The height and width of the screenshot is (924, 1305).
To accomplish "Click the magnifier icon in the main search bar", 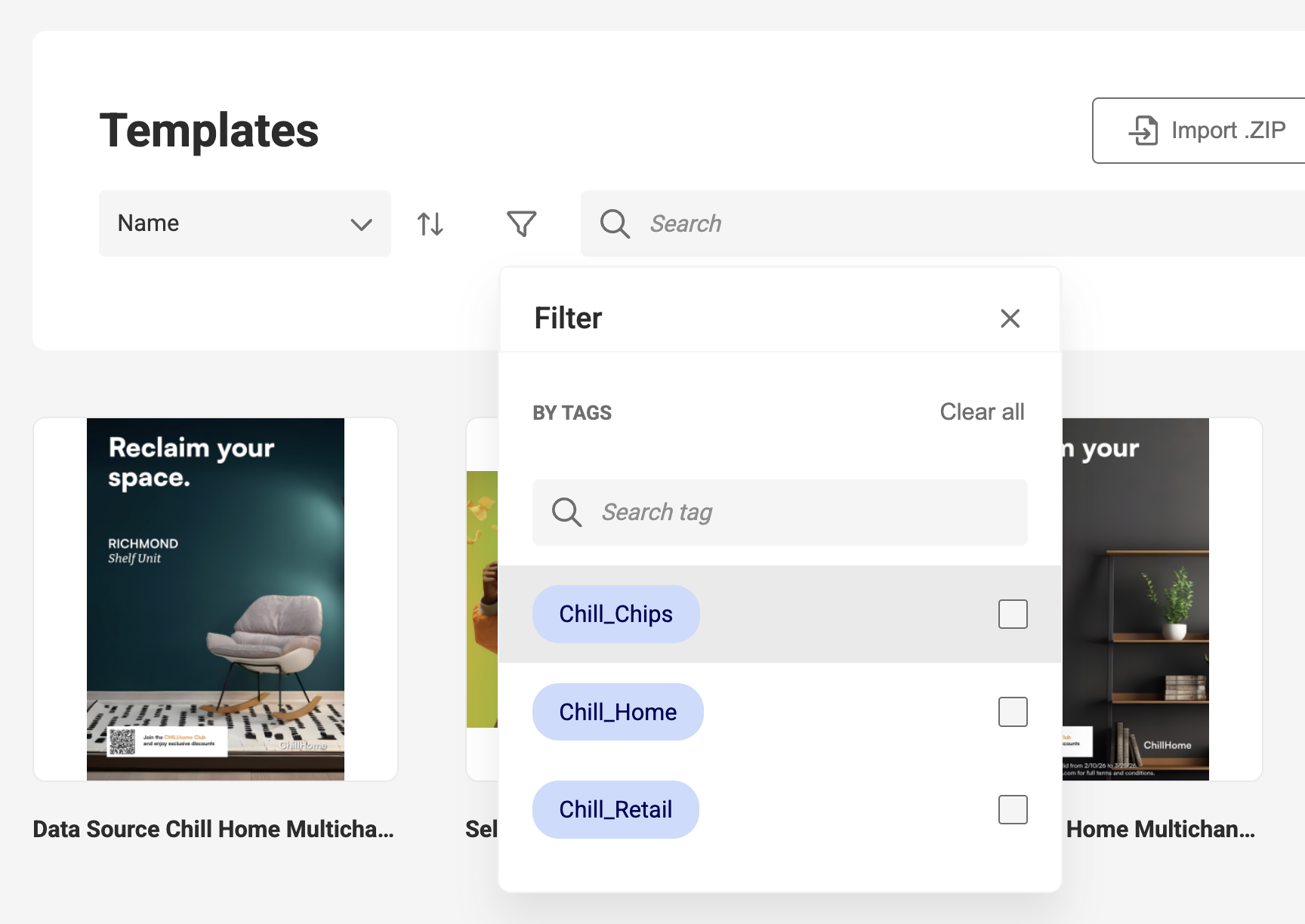I will click(615, 223).
